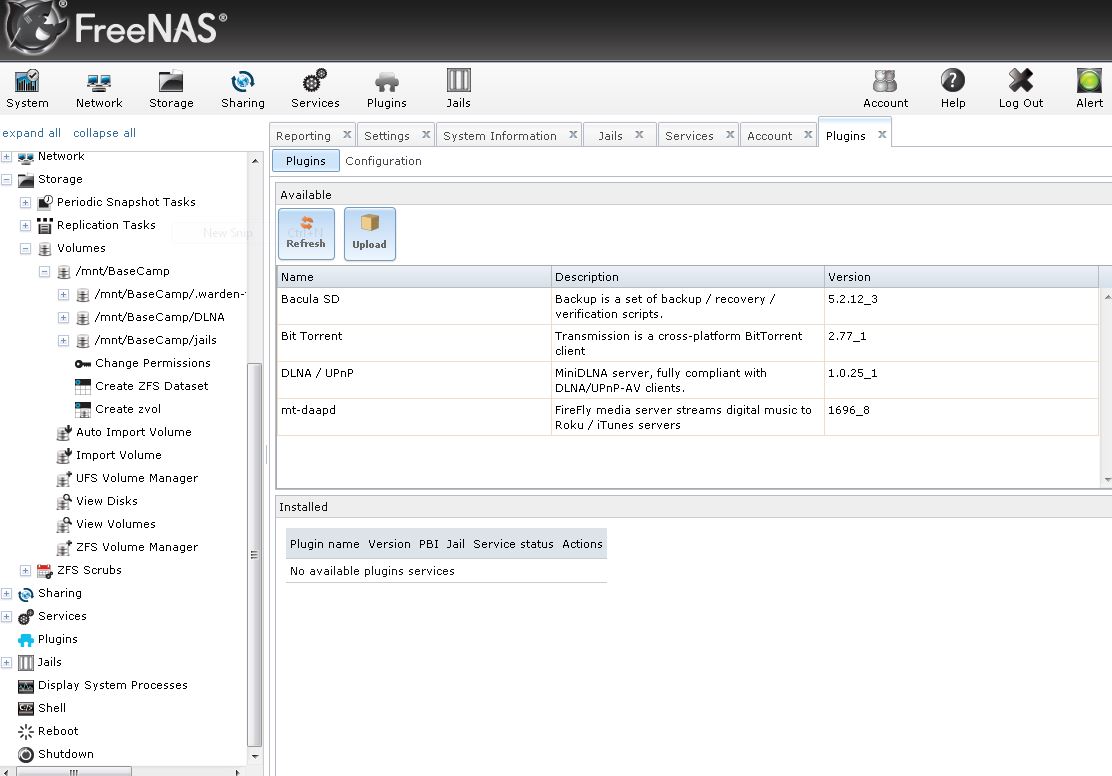This screenshot has height=776, width=1112.
Task: Open Shell in sidebar tree
Action: [x=51, y=708]
